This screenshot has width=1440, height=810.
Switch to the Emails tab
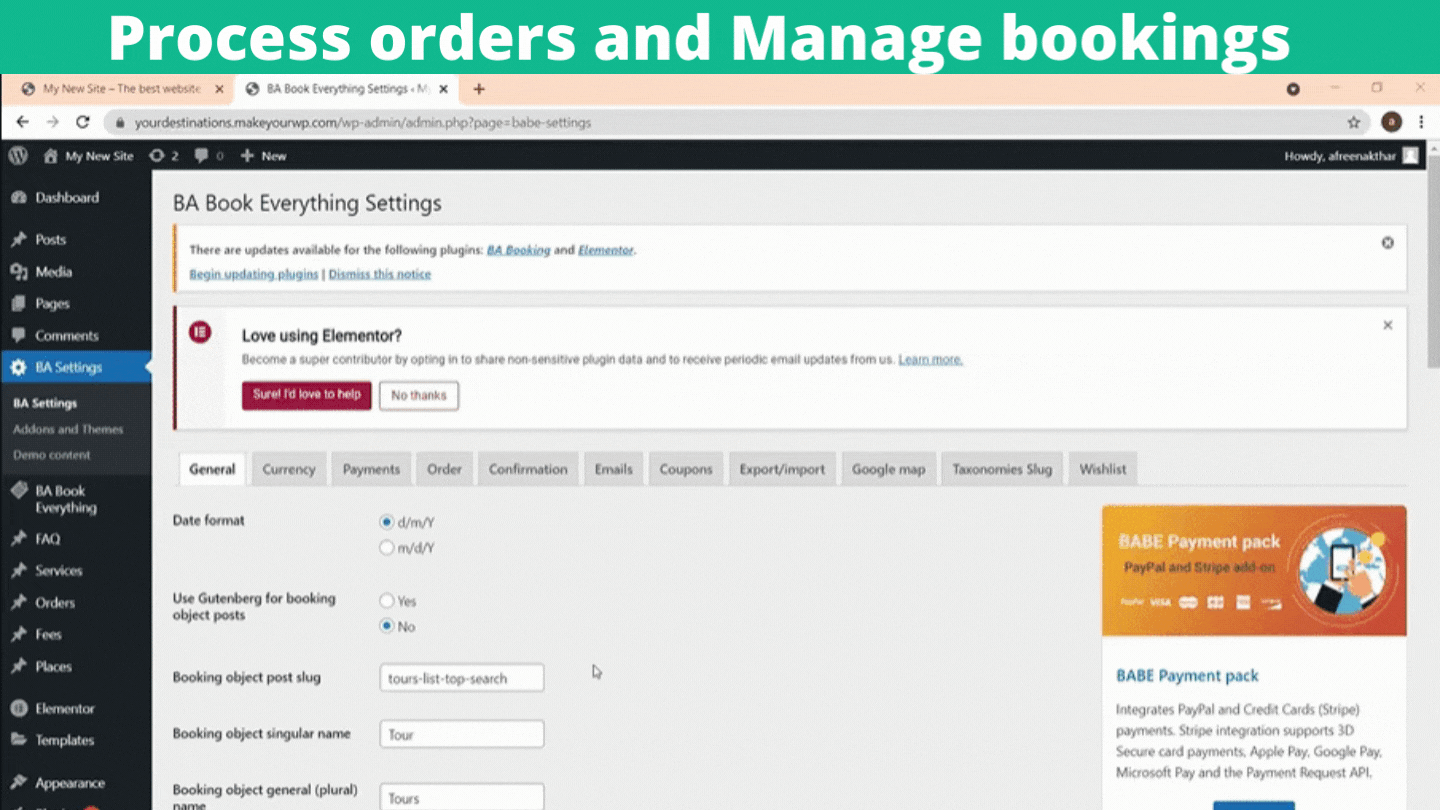(614, 469)
